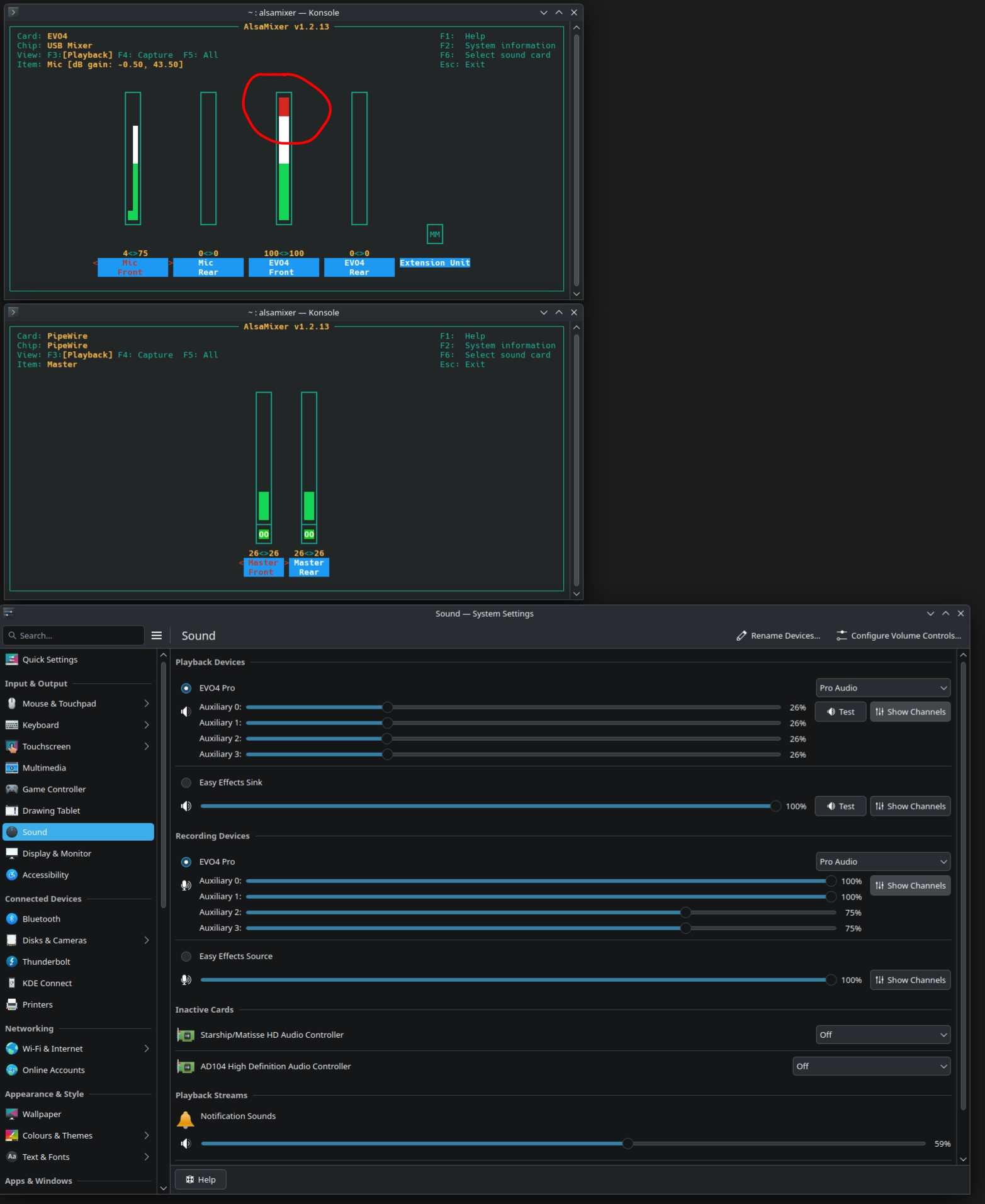The width and height of the screenshot is (985, 1204).
Task: Toggle the Extension Unit MM mute box
Action: pyautogui.click(x=435, y=234)
